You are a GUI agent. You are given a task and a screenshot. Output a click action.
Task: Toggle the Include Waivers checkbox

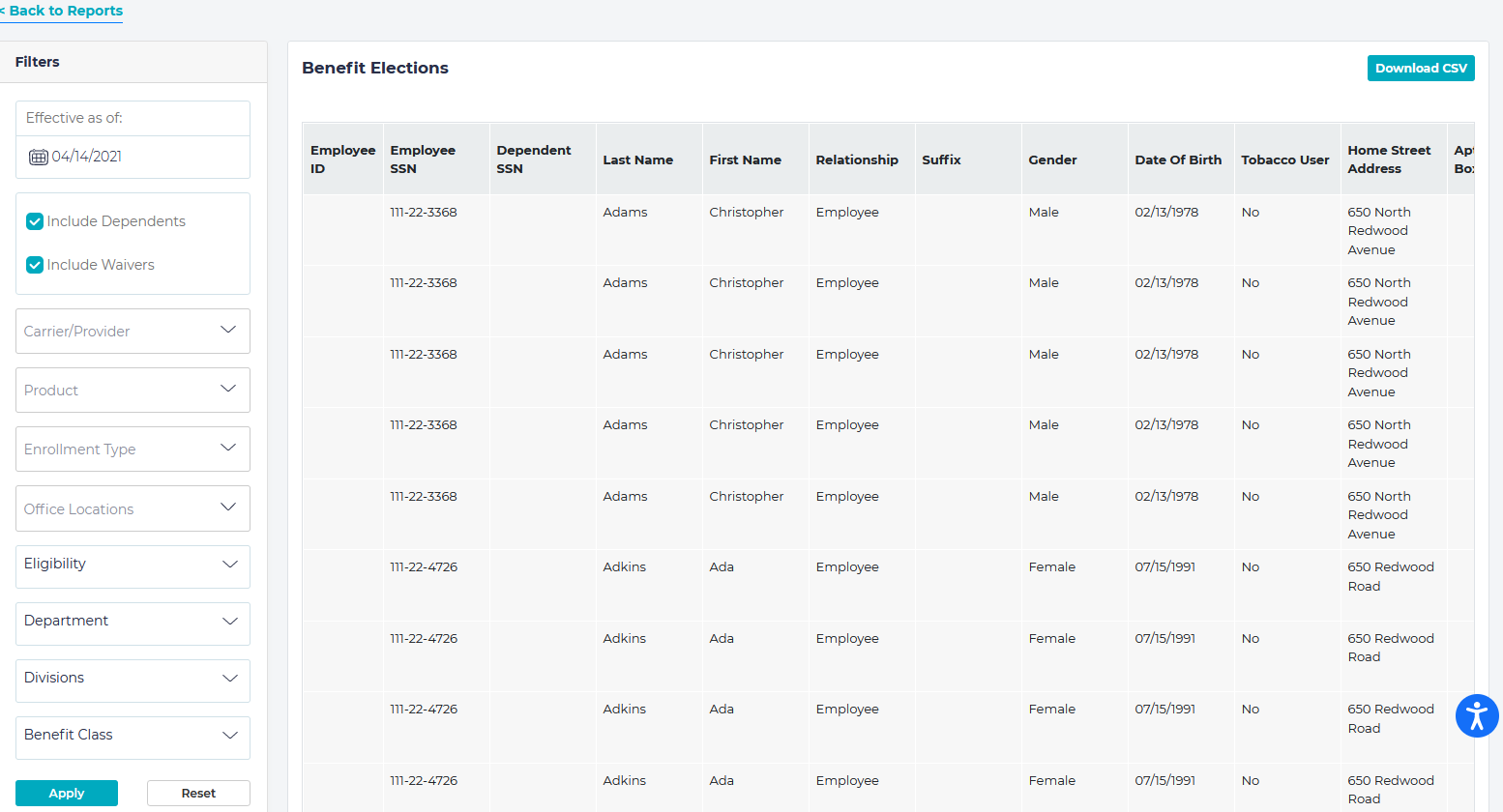pyautogui.click(x=35, y=265)
